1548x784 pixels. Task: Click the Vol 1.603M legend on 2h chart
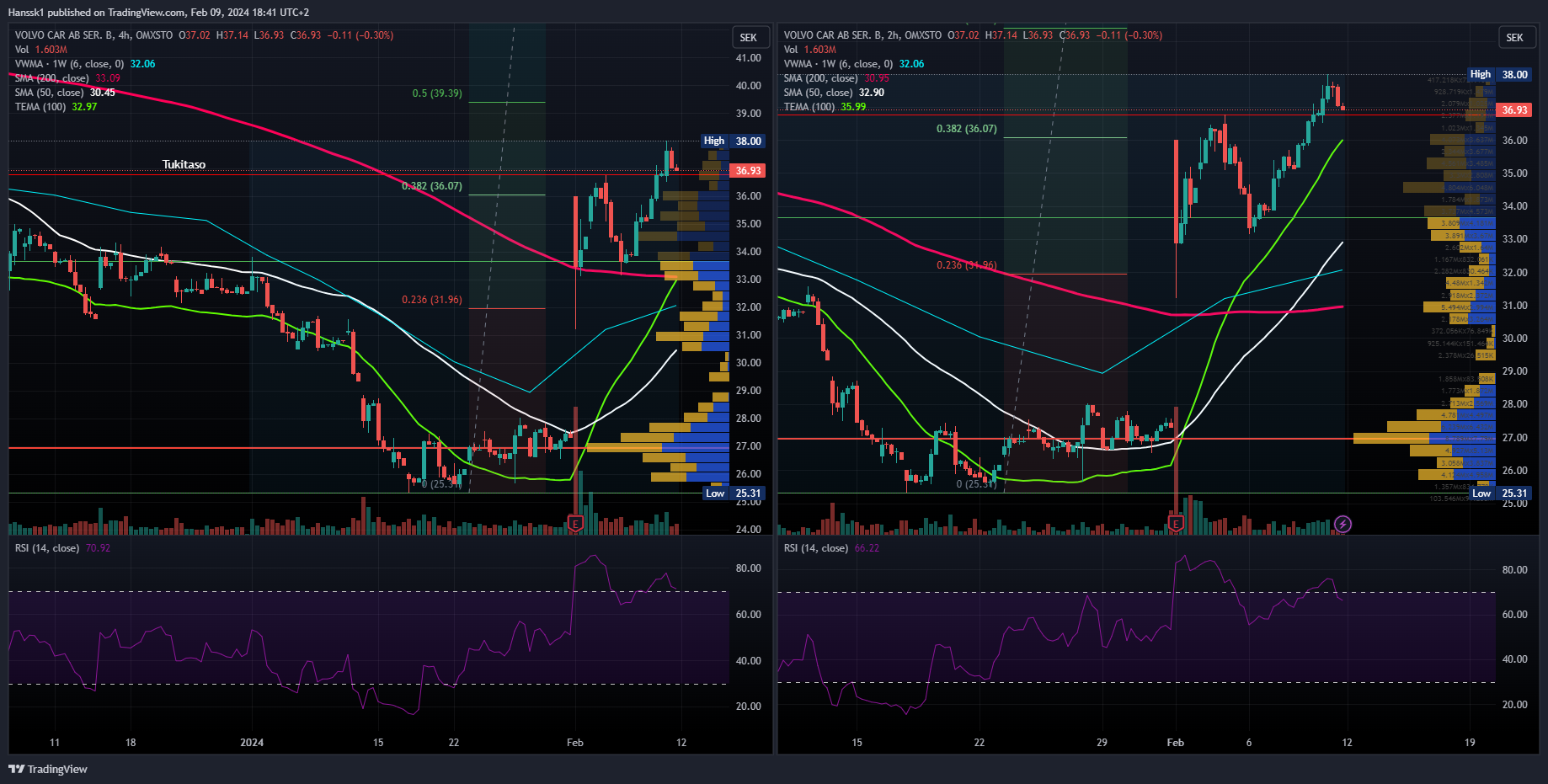(x=809, y=50)
